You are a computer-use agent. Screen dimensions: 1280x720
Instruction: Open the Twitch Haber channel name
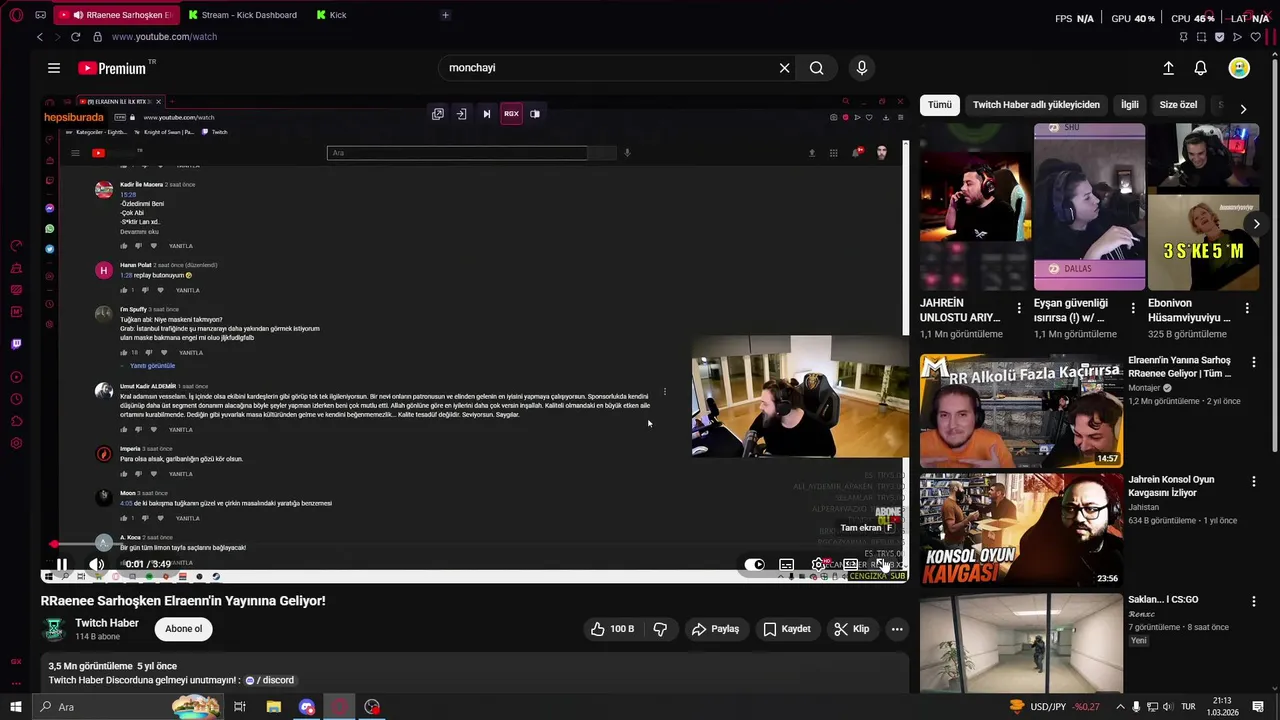coord(107,623)
